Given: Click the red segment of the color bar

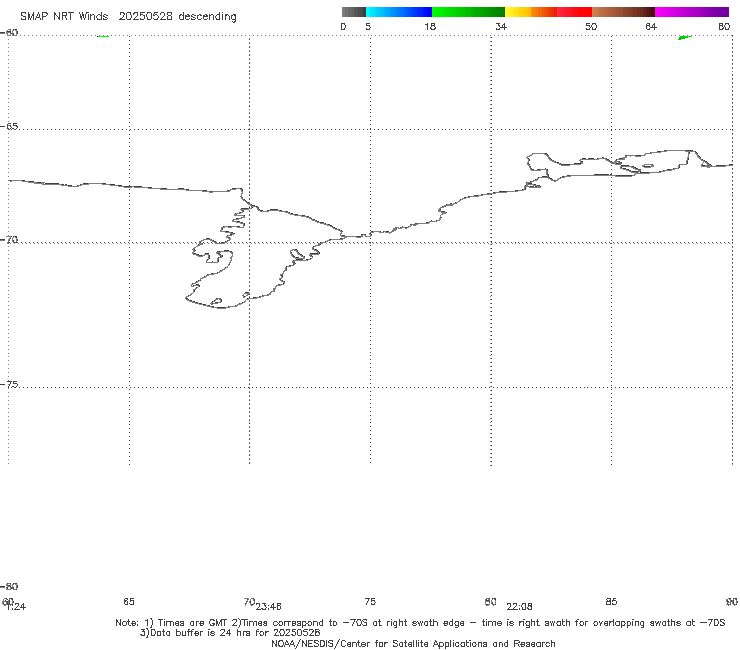Looking at the screenshot, I should pos(574,12).
